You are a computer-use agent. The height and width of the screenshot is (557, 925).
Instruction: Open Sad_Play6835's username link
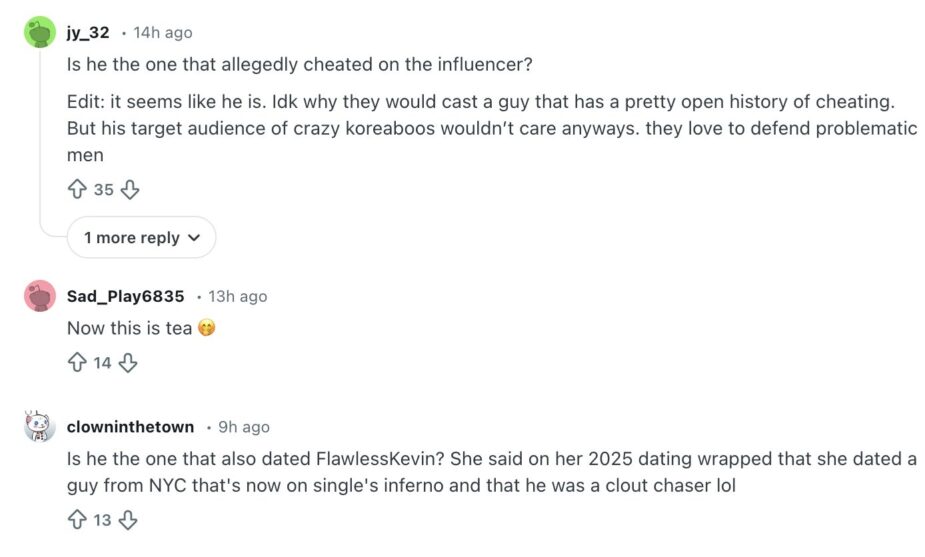[x=125, y=296]
